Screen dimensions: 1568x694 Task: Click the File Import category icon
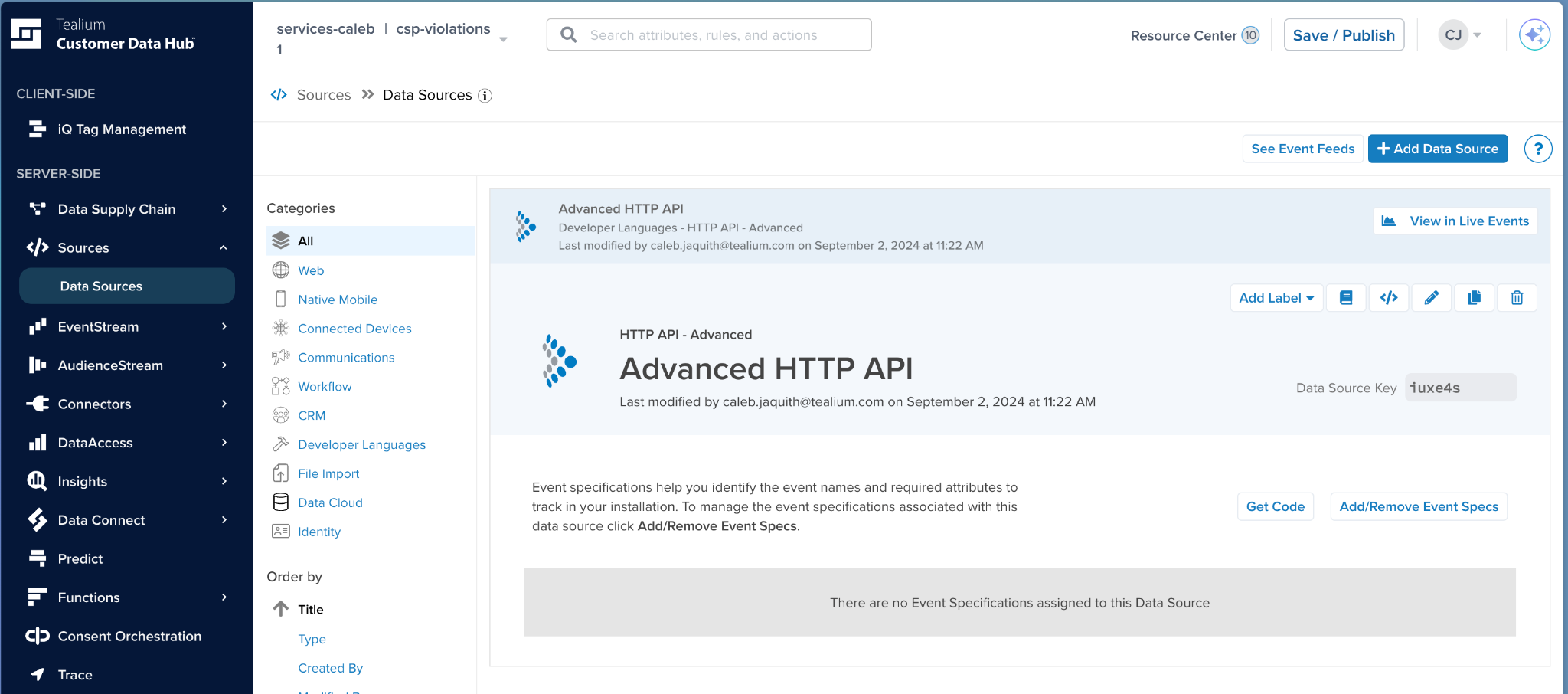pyautogui.click(x=281, y=473)
